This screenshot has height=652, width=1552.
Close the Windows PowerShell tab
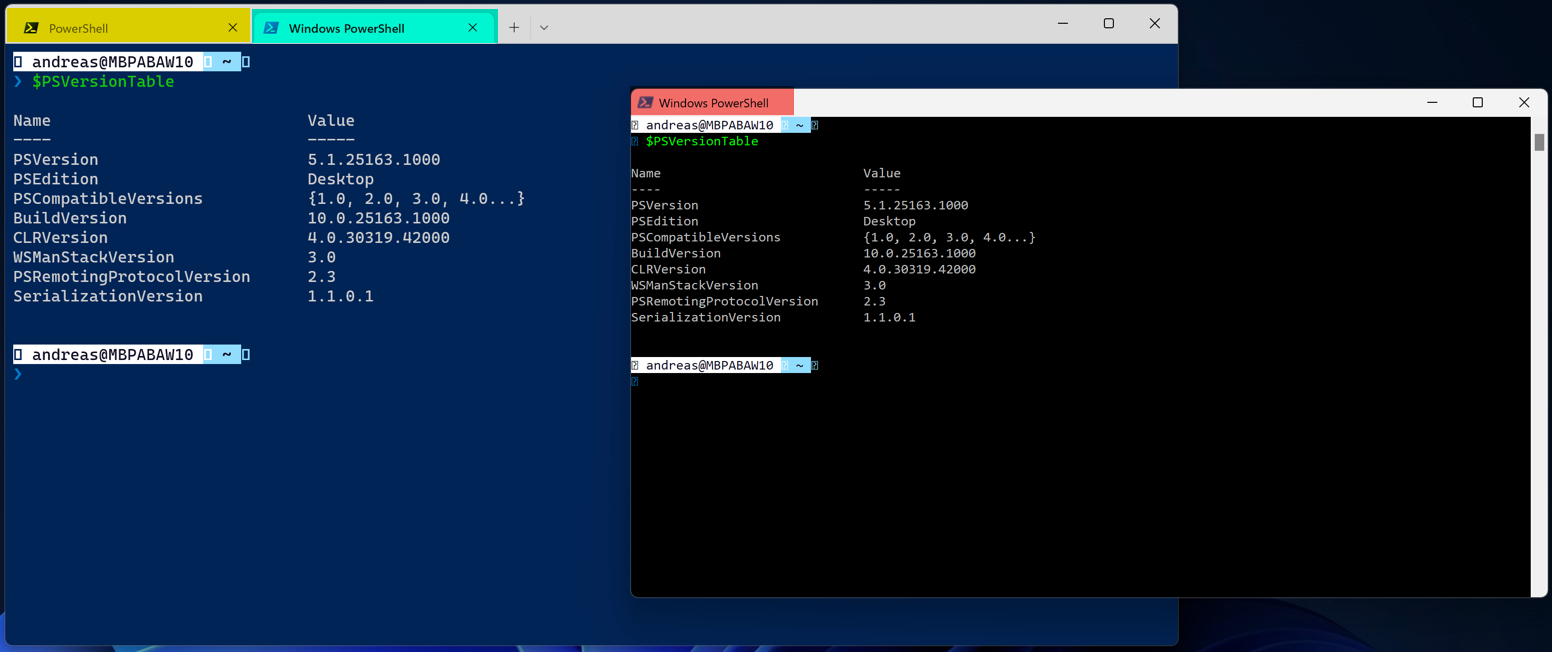472,27
